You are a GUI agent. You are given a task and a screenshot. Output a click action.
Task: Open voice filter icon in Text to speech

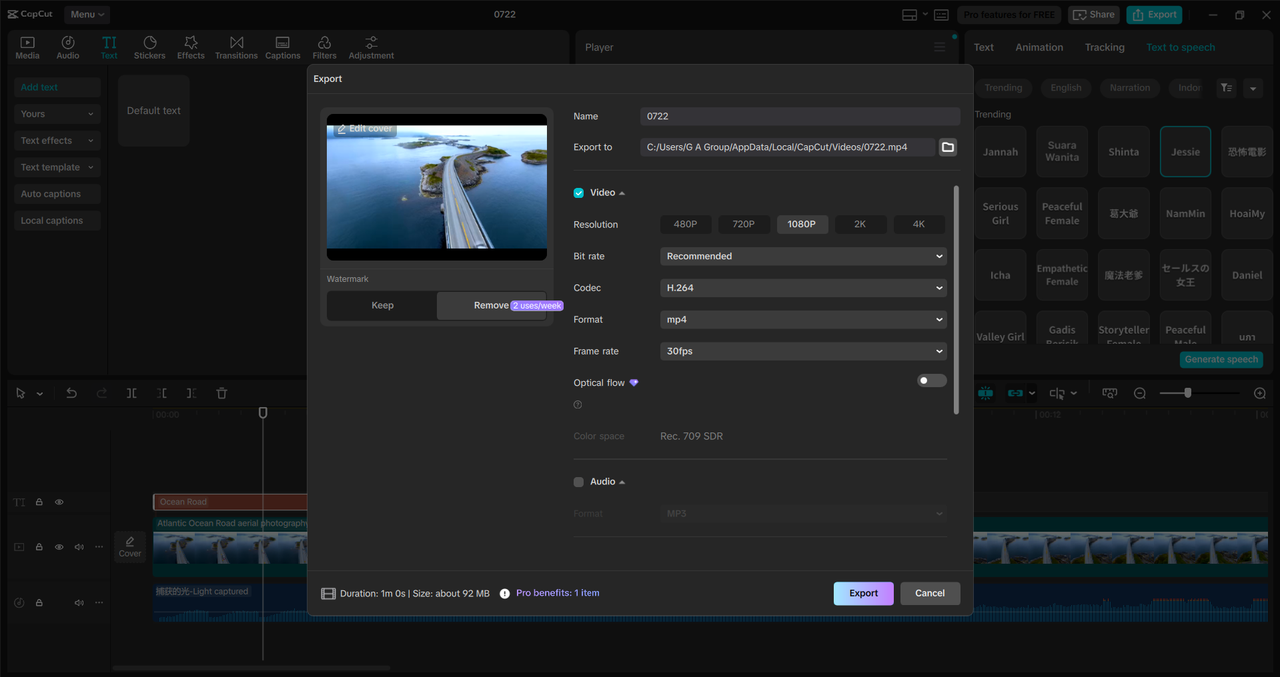point(1226,88)
